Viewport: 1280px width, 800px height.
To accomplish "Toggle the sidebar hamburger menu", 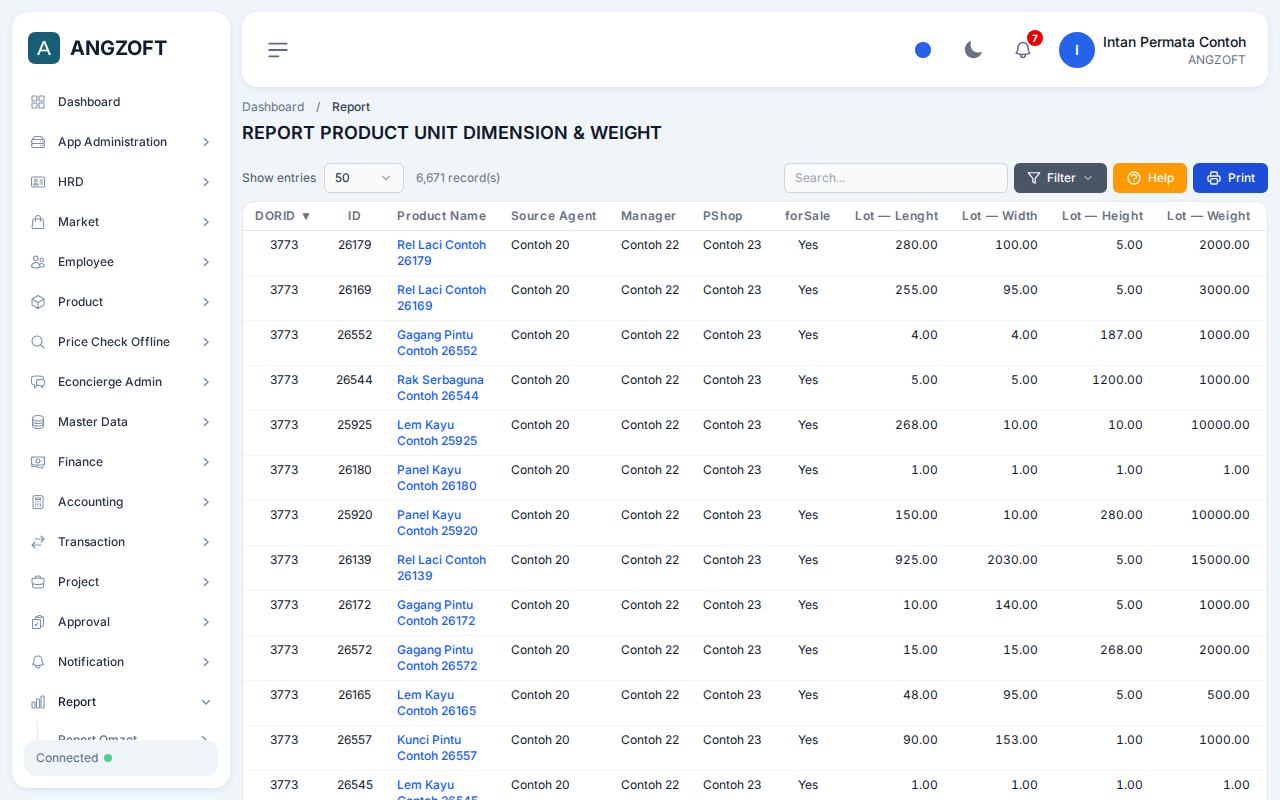I will point(278,50).
